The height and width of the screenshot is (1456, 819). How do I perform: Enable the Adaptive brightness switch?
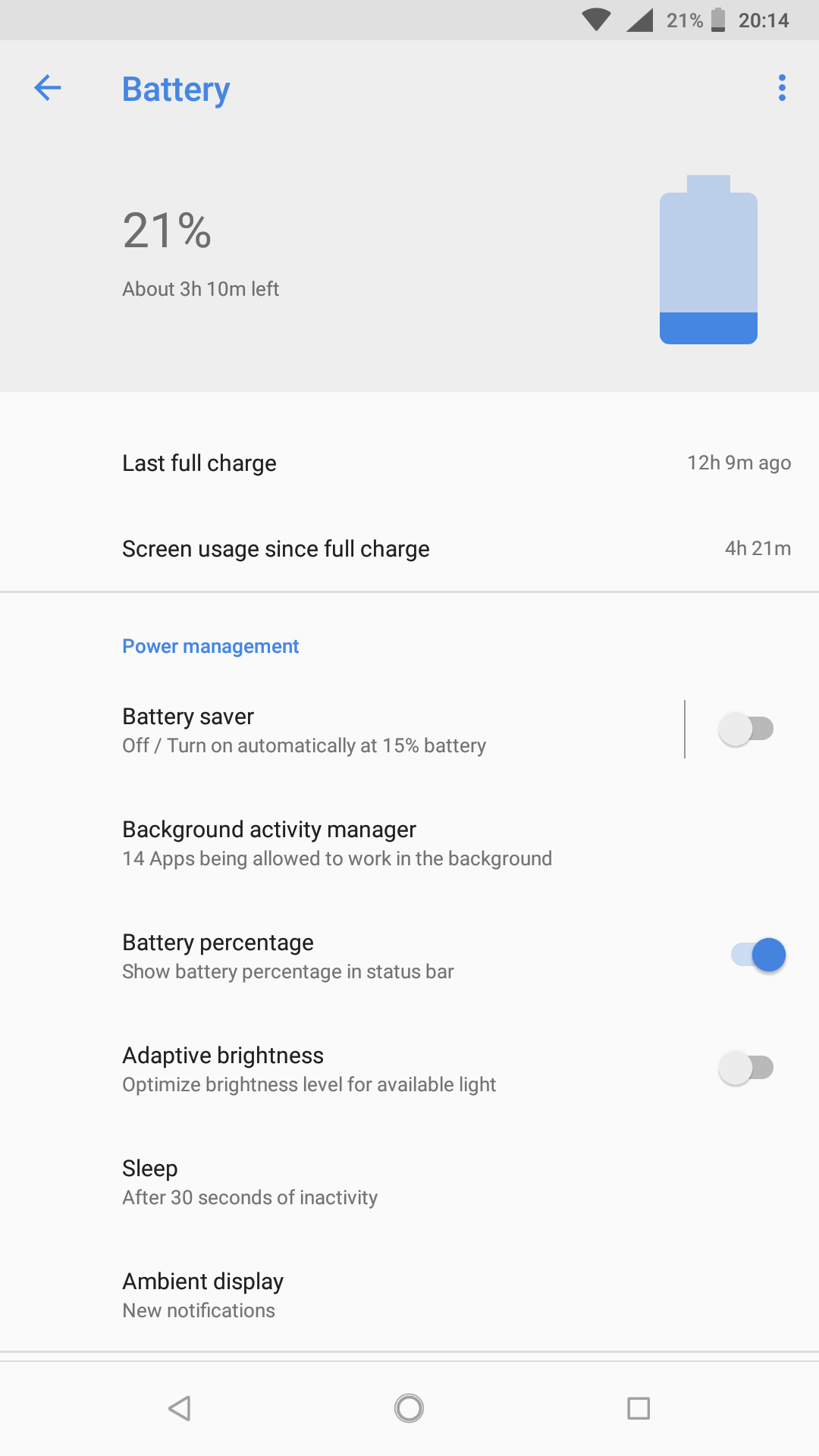point(746,1068)
